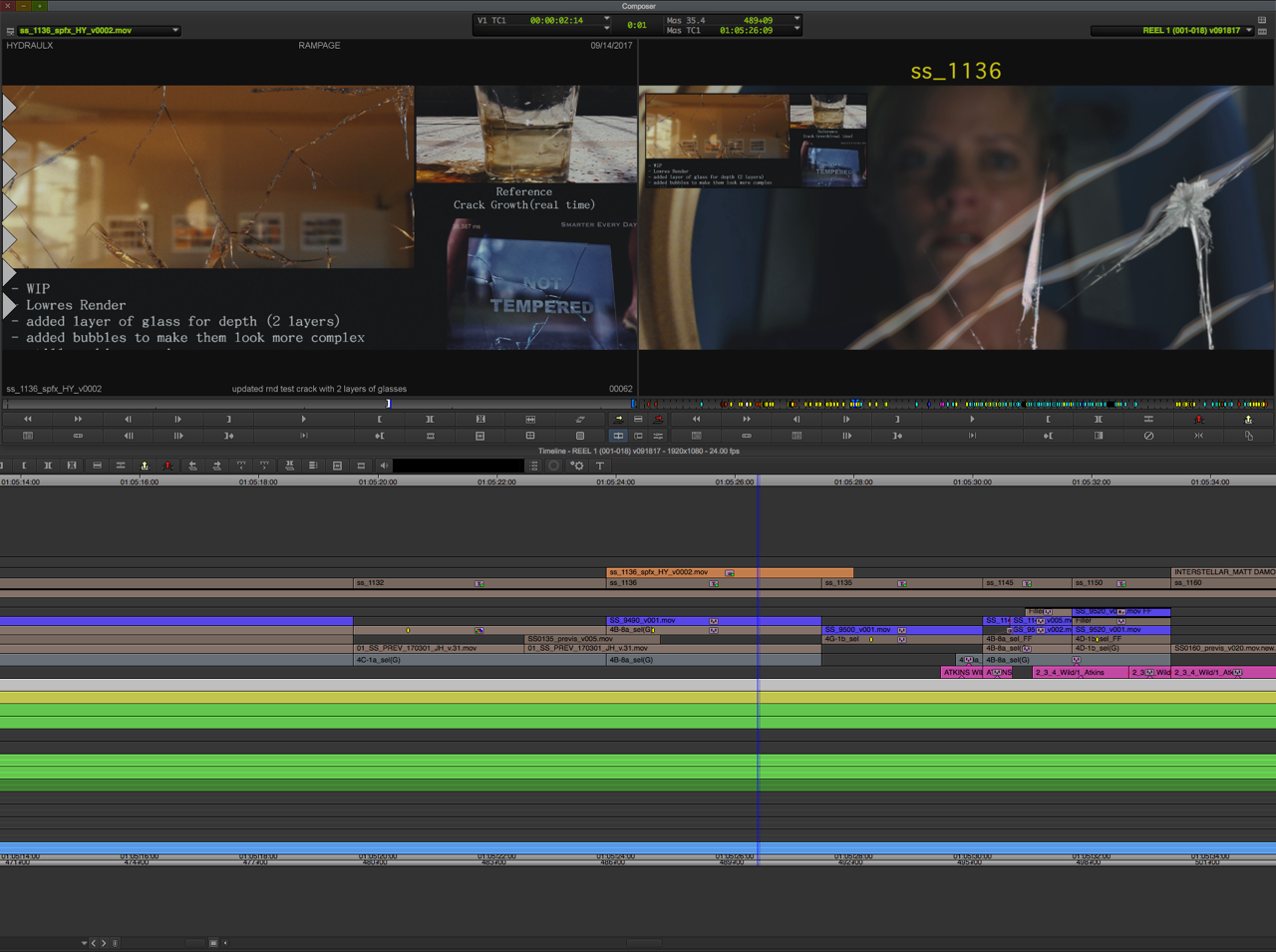
Task: Select the 4C-1a_sel(G) audio clip
Action: [479, 660]
